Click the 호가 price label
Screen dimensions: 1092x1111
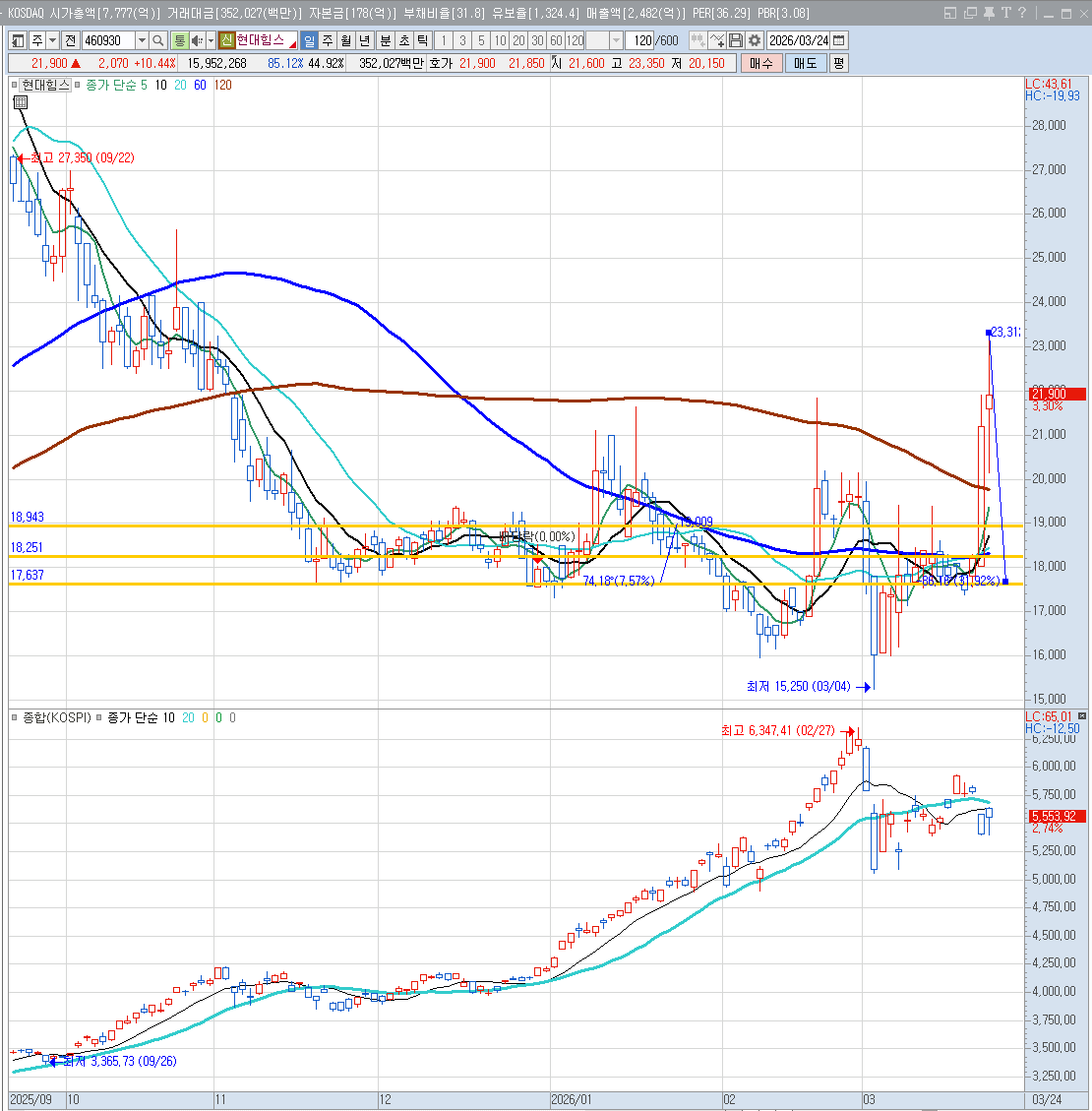(x=441, y=63)
